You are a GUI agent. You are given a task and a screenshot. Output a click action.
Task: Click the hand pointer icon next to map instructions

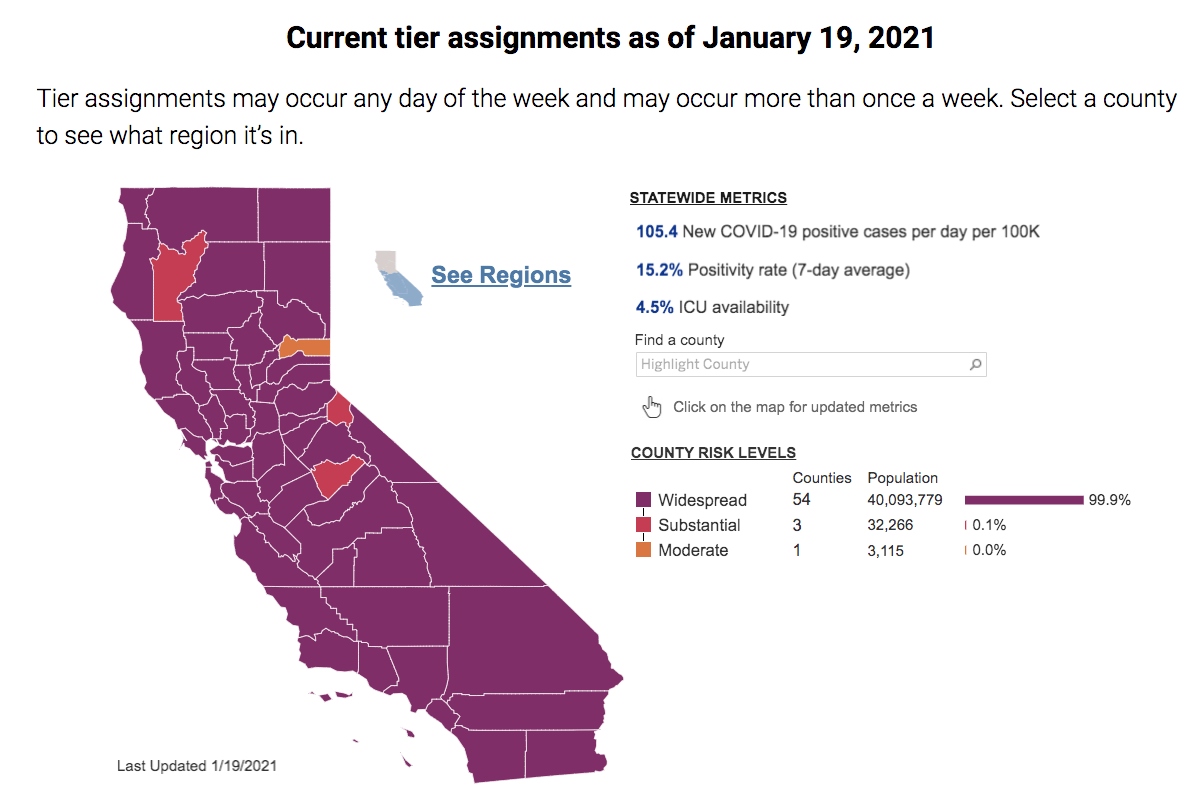click(653, 406)
